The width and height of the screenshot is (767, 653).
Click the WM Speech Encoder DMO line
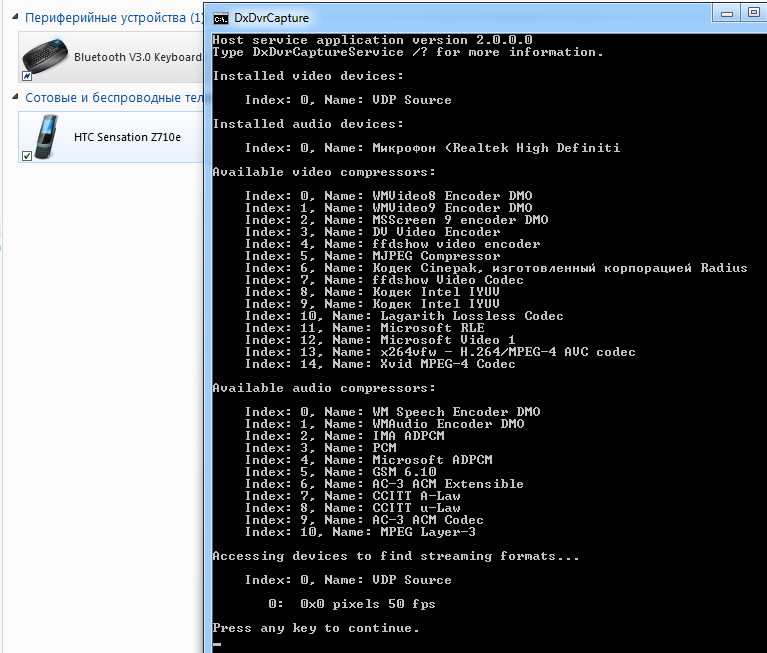392,412
